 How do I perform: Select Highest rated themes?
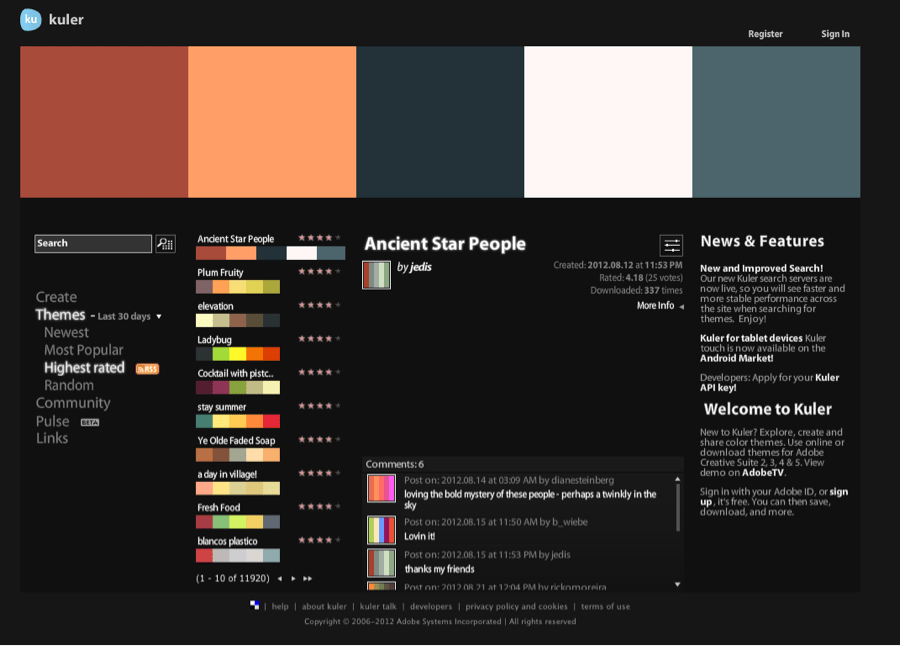84,368
